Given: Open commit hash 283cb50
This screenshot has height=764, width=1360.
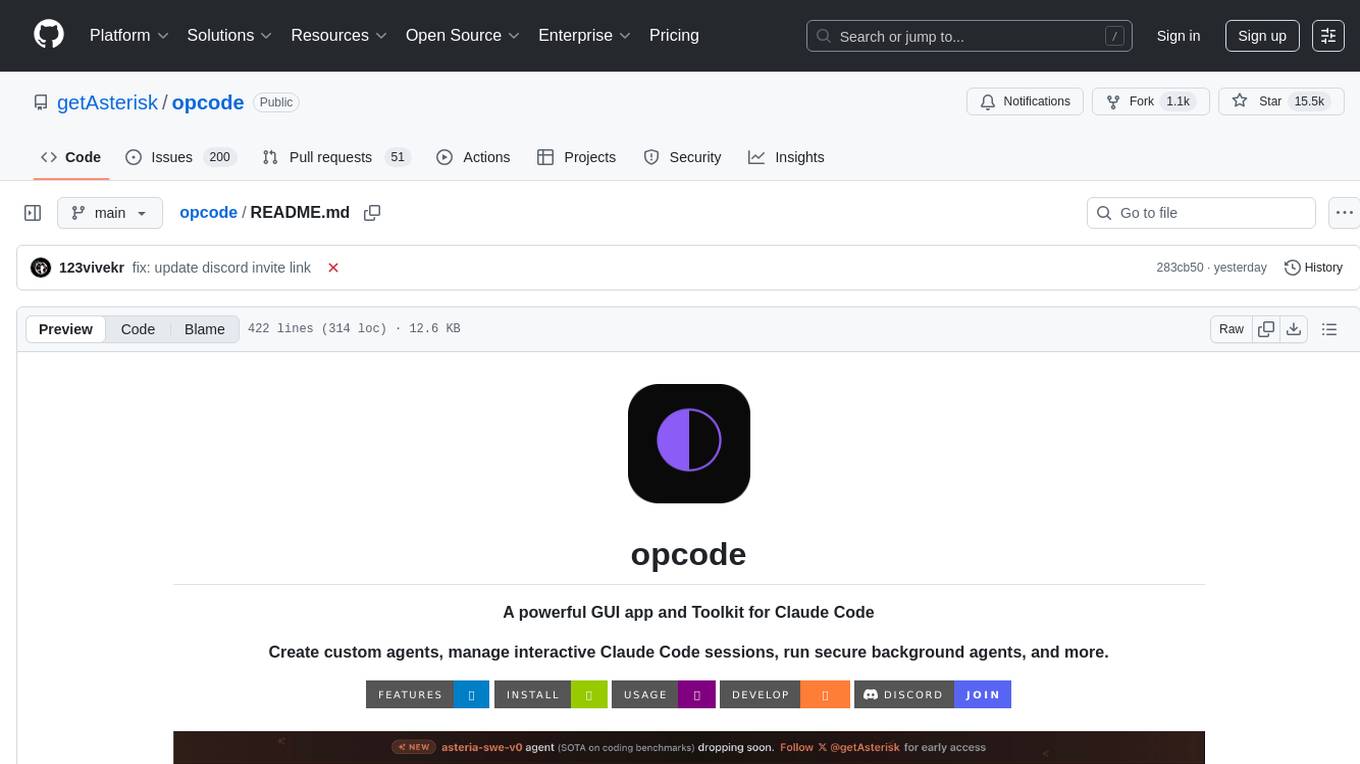Looking at the screenshot, I should click(1180, 268).
